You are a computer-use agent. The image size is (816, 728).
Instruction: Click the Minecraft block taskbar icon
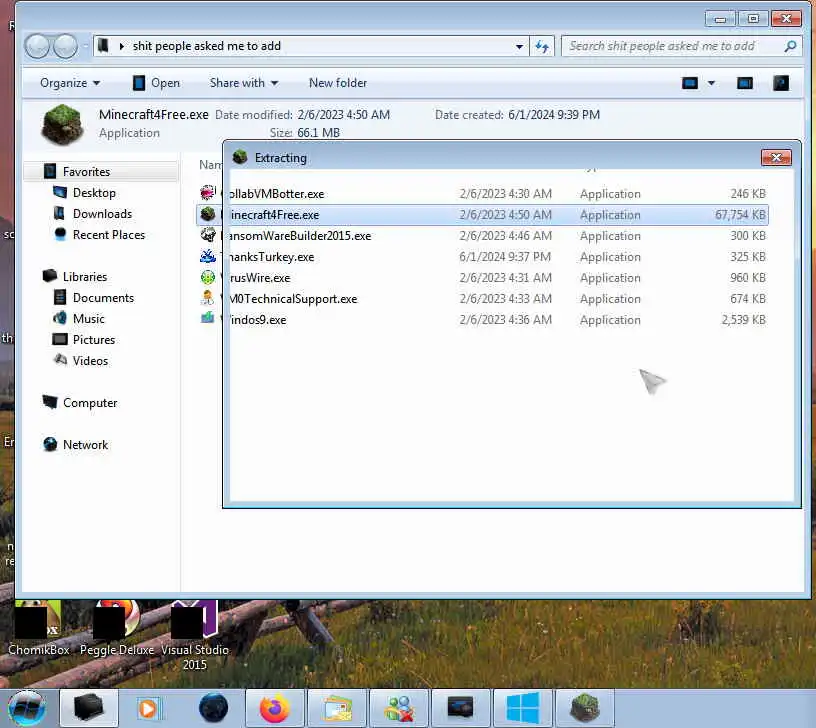coord(585,708)
